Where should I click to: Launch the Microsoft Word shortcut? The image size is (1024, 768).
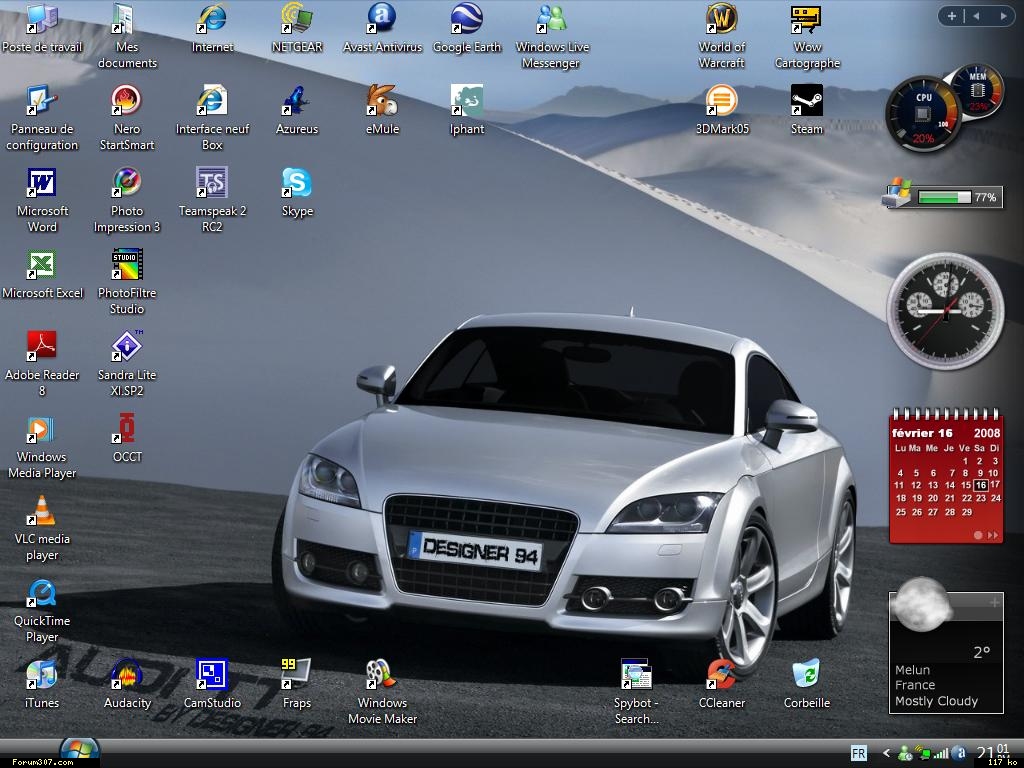42,184
